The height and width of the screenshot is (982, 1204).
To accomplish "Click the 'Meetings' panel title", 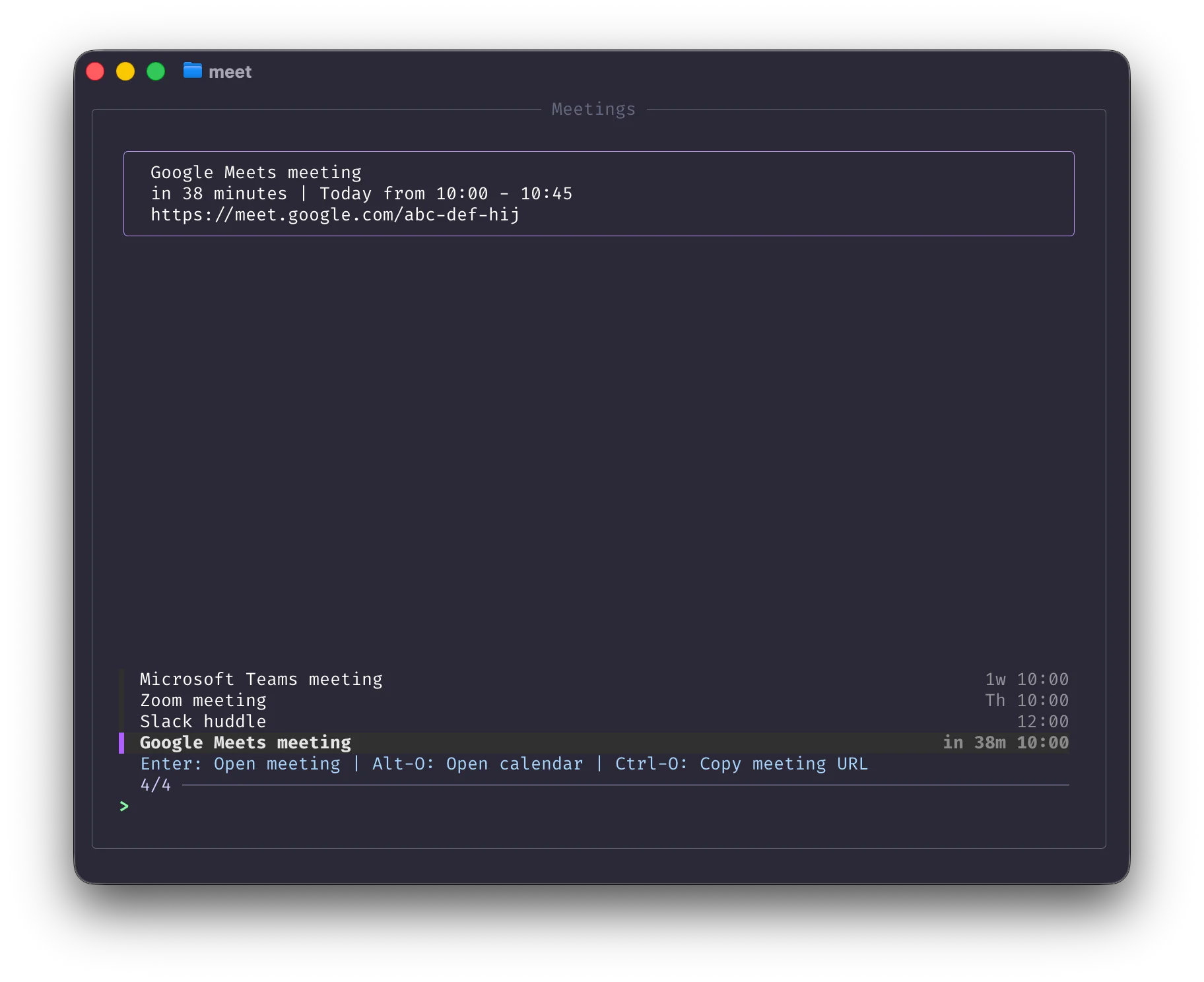I will (594, 109).
